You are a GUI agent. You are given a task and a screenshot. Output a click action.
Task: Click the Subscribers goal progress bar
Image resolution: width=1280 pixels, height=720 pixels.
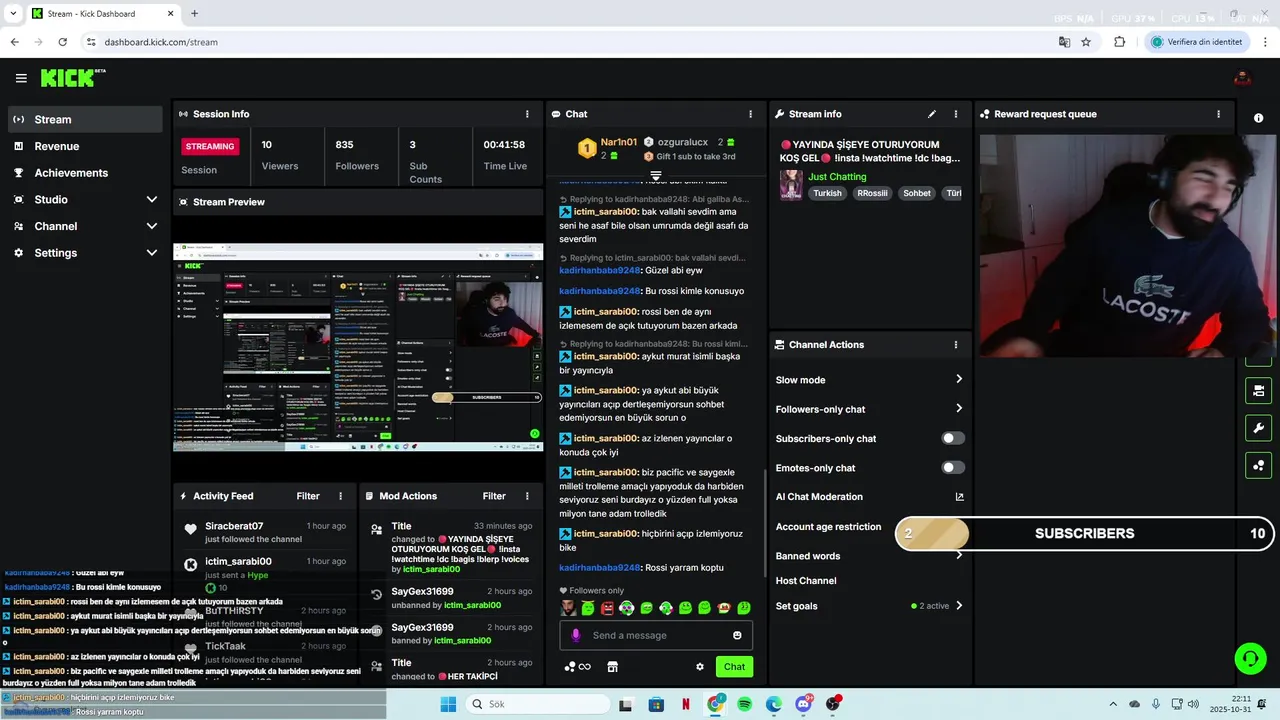1085,534
